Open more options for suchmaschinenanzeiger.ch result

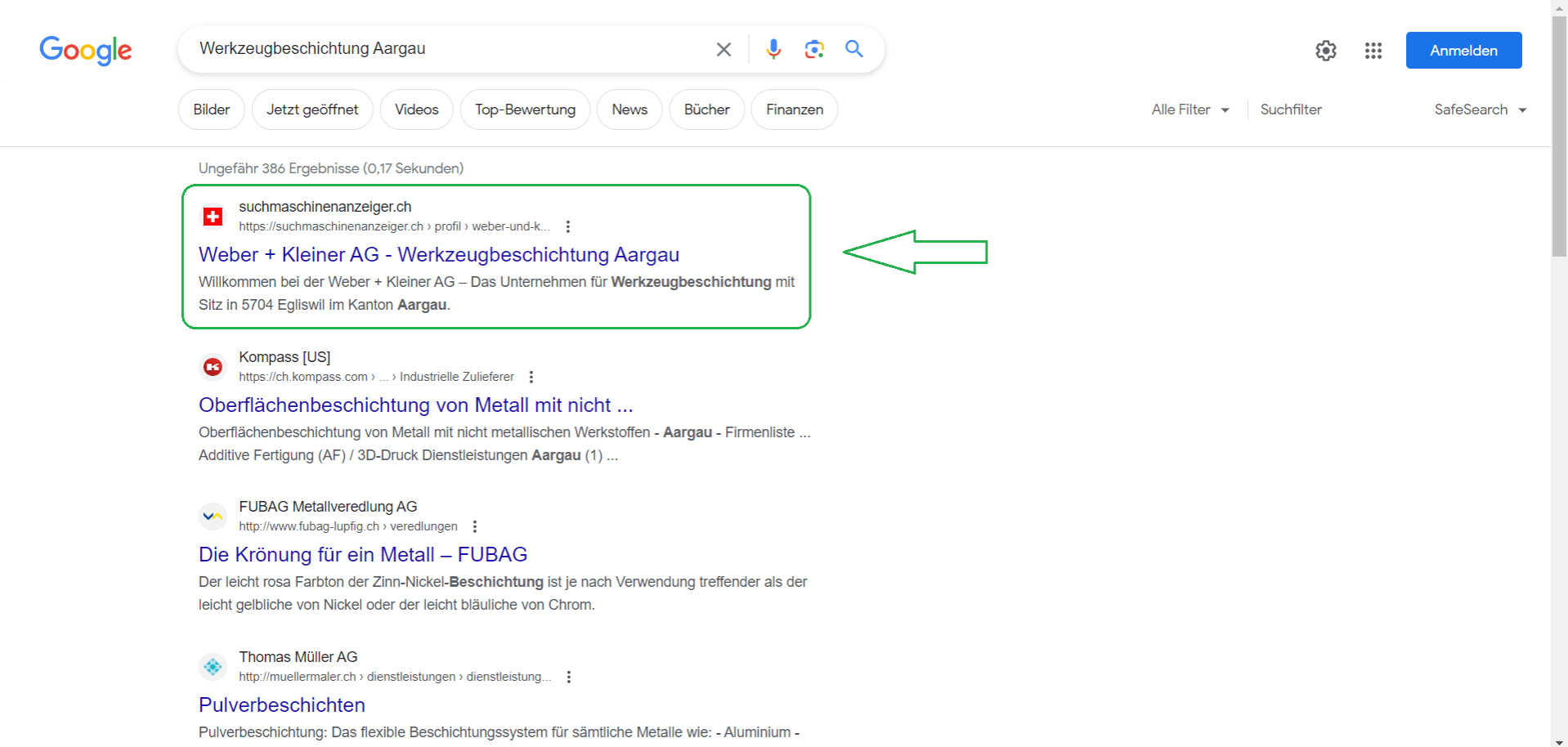click(568, 226)
